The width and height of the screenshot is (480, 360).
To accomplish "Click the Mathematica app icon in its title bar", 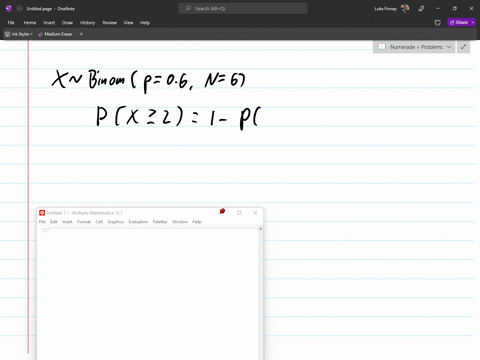I will pyautogui.click(x=42, y=213).
